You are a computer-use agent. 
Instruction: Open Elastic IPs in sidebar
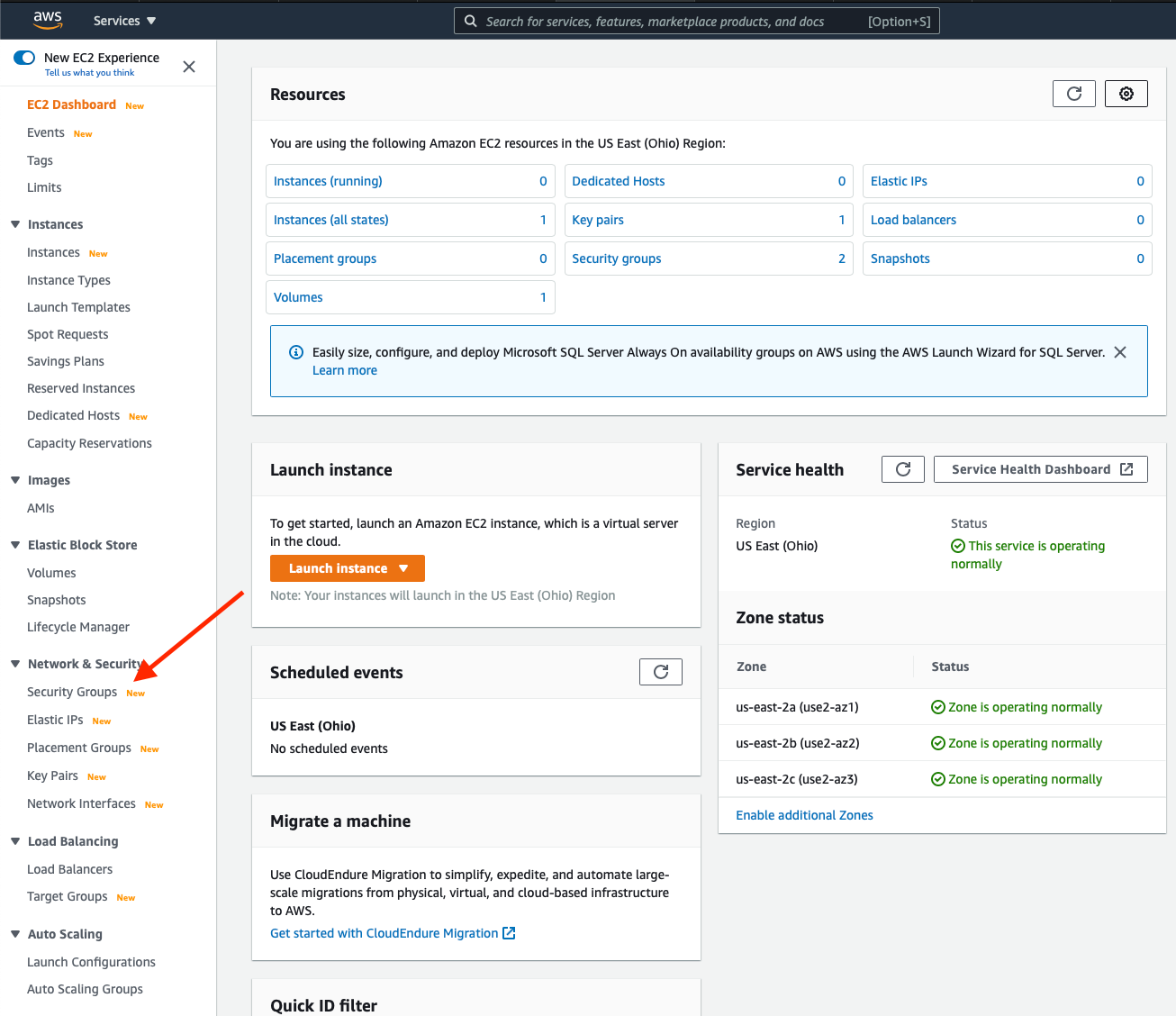[x=55, y=720]
